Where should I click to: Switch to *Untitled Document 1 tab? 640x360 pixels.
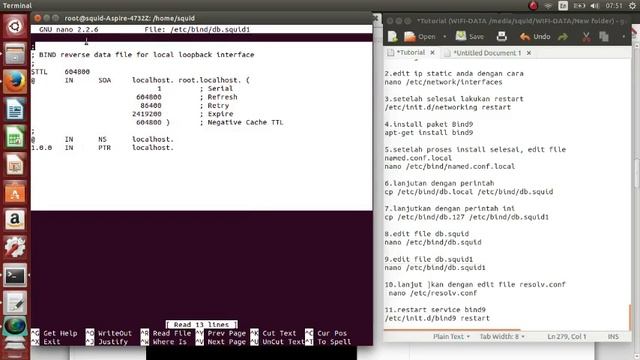pos(487,53)
